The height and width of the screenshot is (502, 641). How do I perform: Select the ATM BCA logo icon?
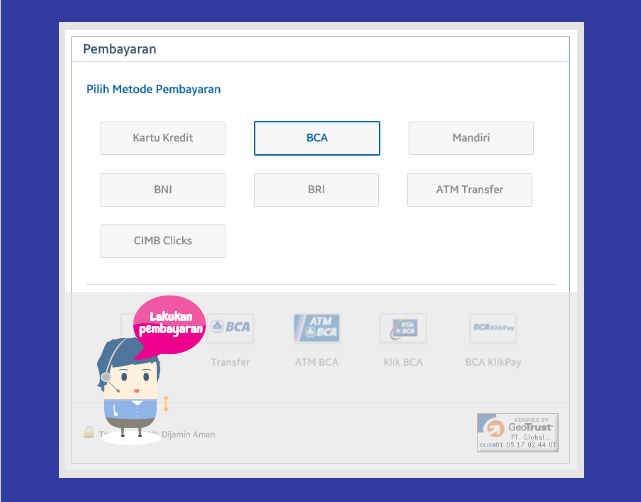pyautogui.click(x=317, y=328)
